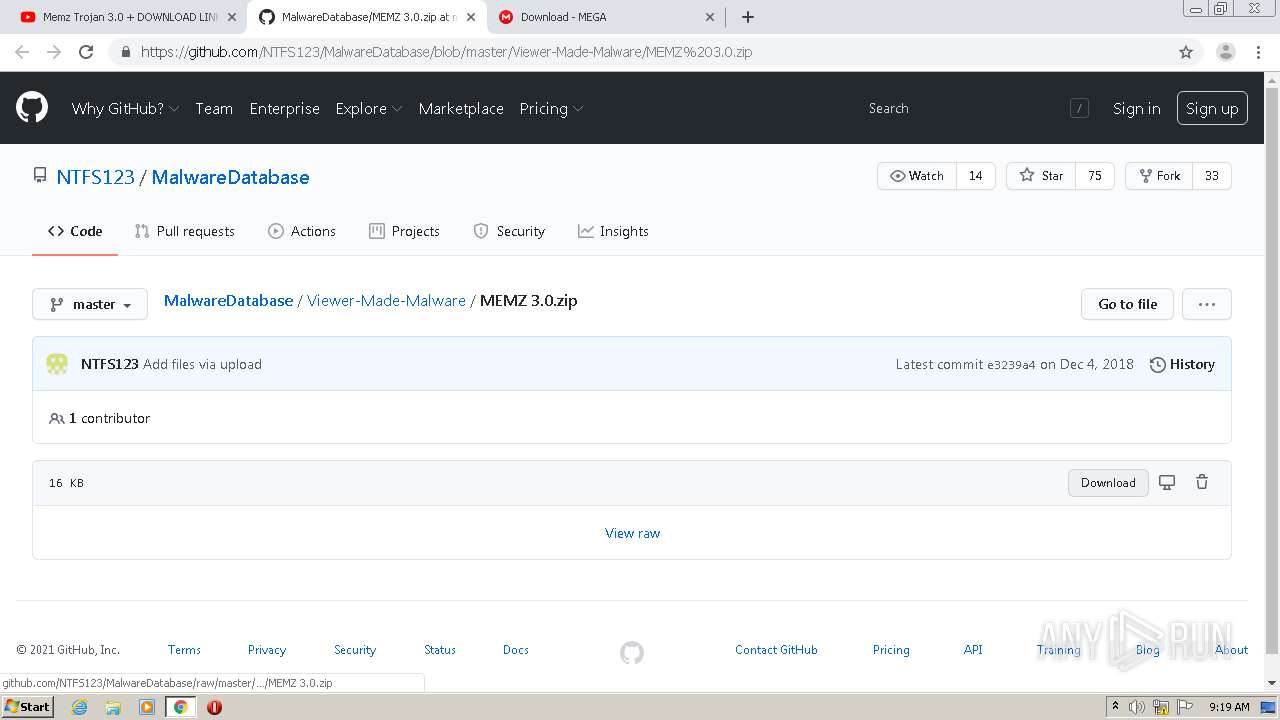Screen dimensions: 1280x720
Task: Open the Insights tab
Action: tap(613, 231)
